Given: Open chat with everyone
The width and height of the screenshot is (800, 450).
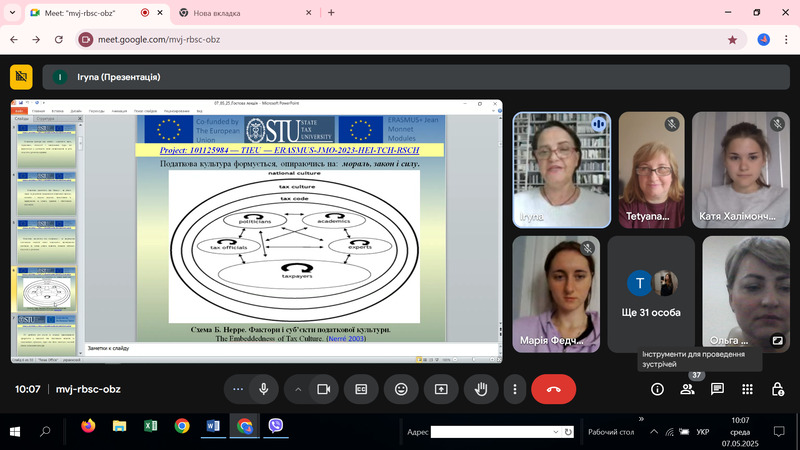Looking at the screenshot, I should (717, 389).
